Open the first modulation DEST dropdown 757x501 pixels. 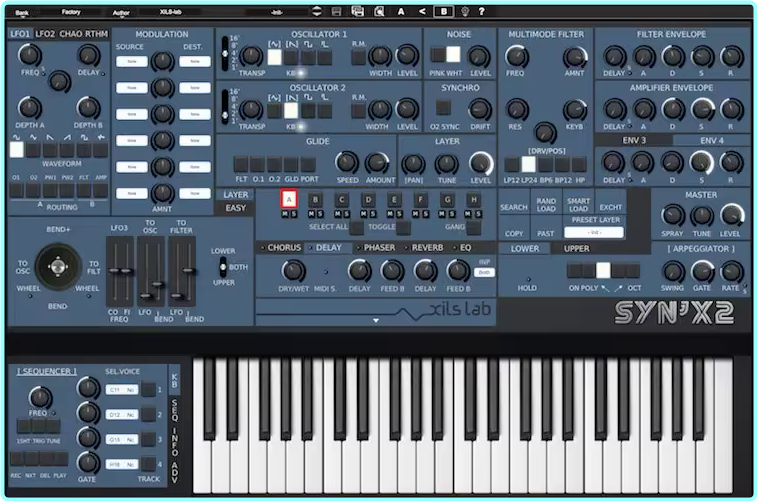click(195, 61)
